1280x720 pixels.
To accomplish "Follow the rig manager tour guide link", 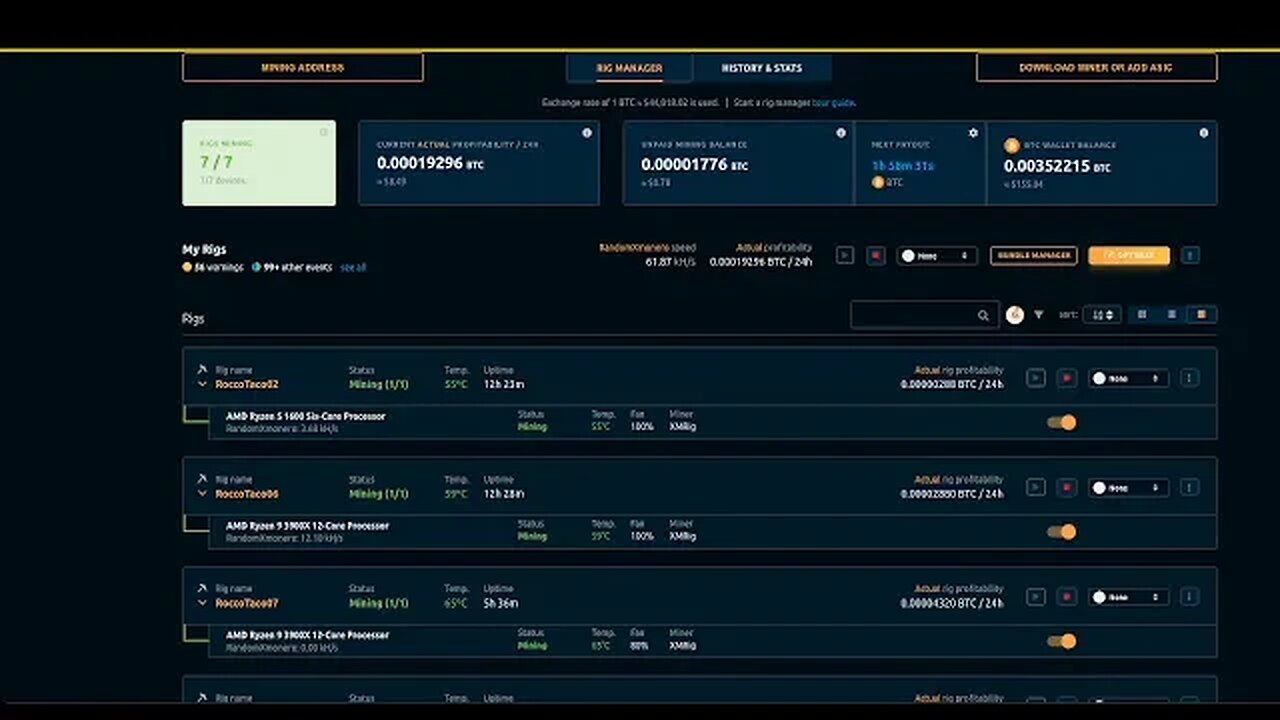I will click(x=834, y=102).
